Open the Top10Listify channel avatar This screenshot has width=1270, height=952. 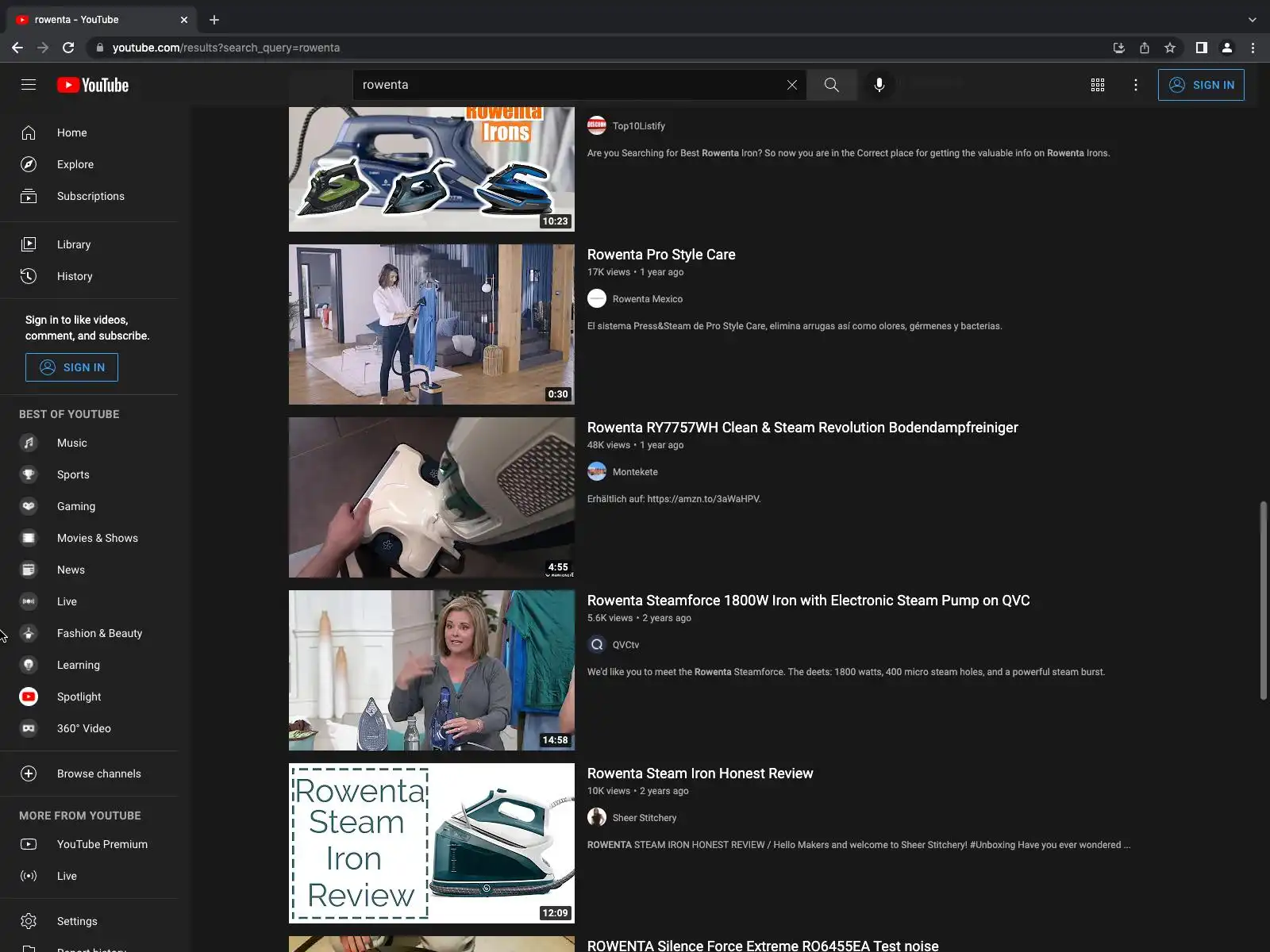point(597,125)
